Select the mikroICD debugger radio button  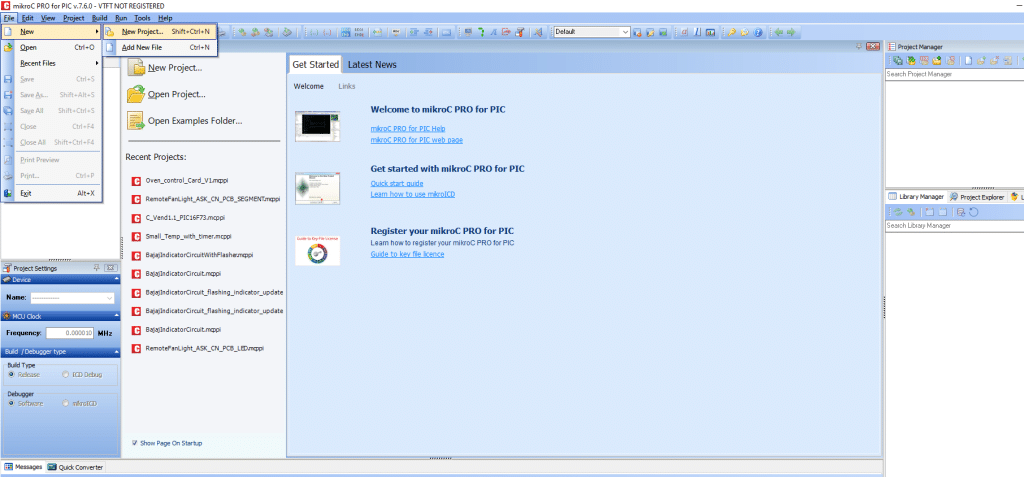pos(65,404)
